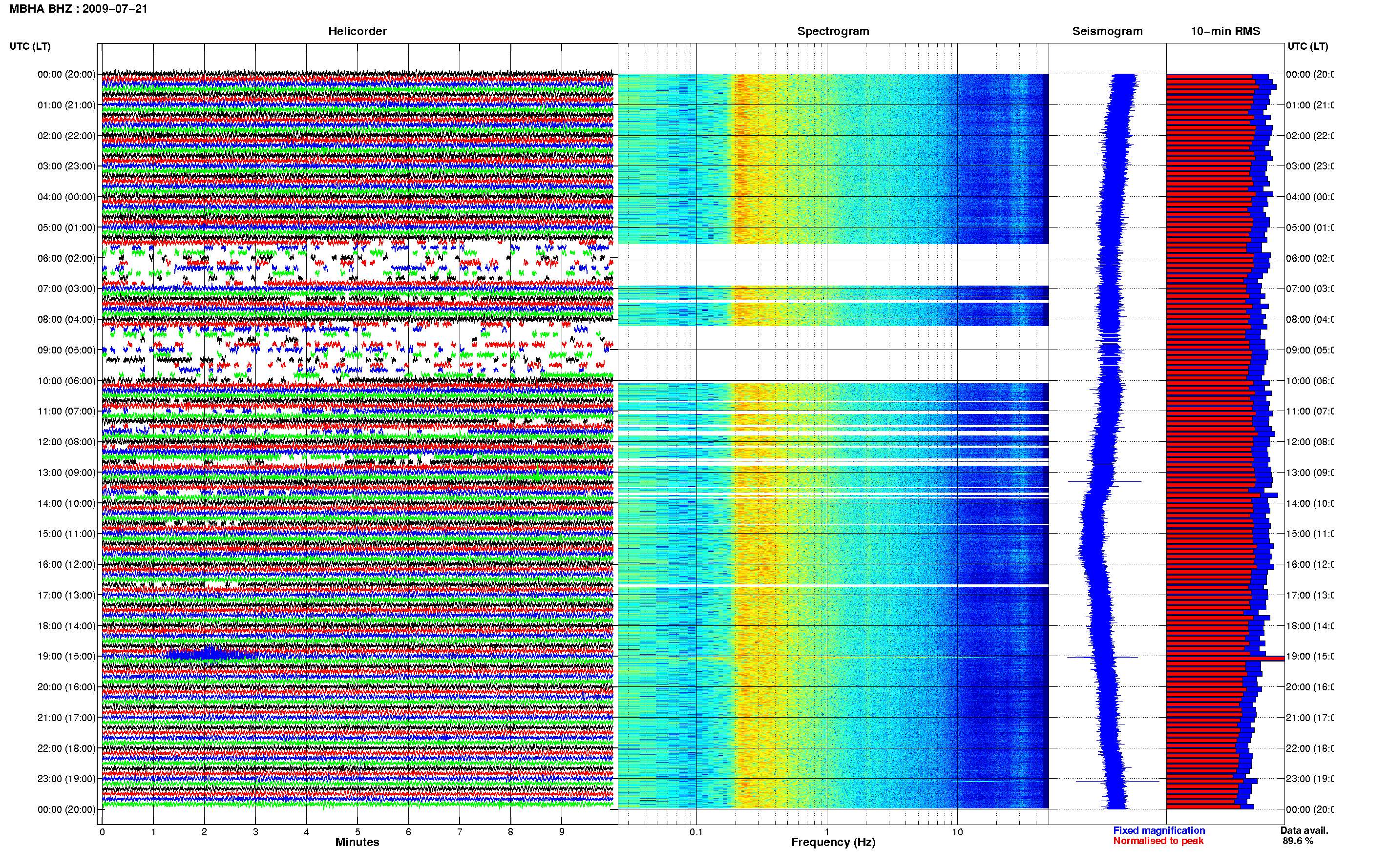Click the seismogram spike near 23:00
This screenshot has width=1389, height=868.
pos(1117,781)
